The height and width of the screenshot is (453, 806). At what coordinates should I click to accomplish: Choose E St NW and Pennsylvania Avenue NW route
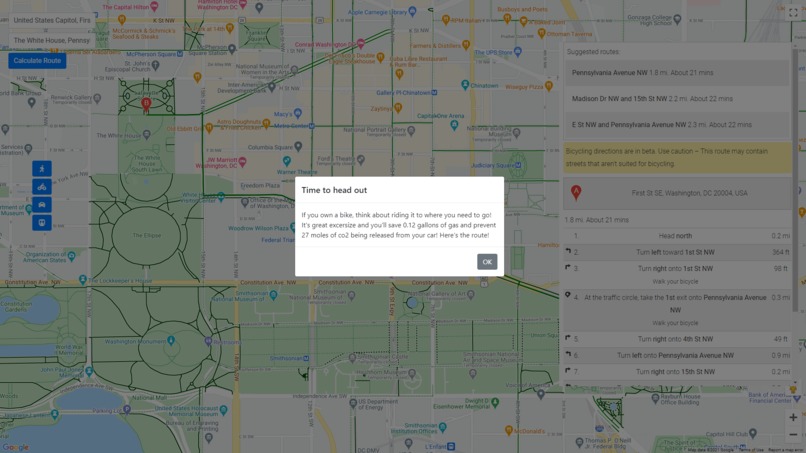click(677, 125)
